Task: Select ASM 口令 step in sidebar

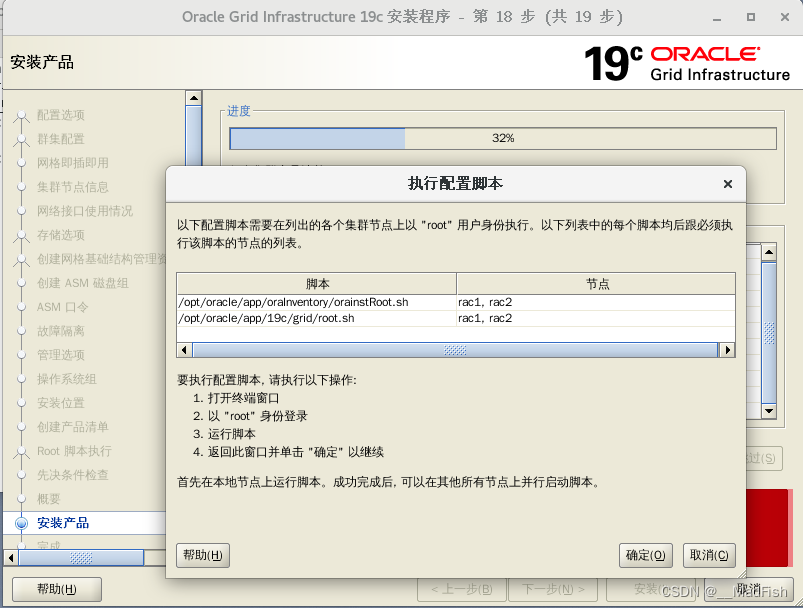Action: pos(62,307)
